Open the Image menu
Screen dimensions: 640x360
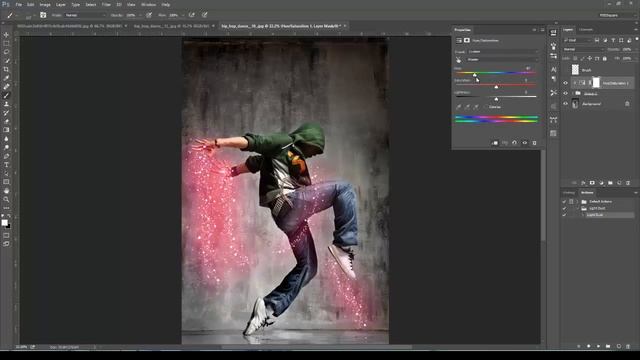pos(45,4)
